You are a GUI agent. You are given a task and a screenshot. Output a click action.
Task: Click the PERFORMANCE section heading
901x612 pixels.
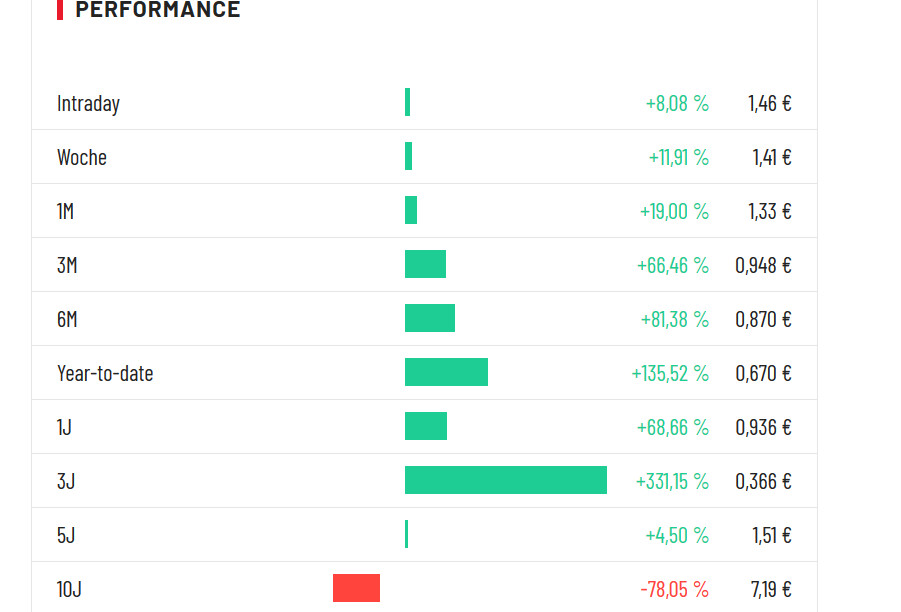[158, 10]
